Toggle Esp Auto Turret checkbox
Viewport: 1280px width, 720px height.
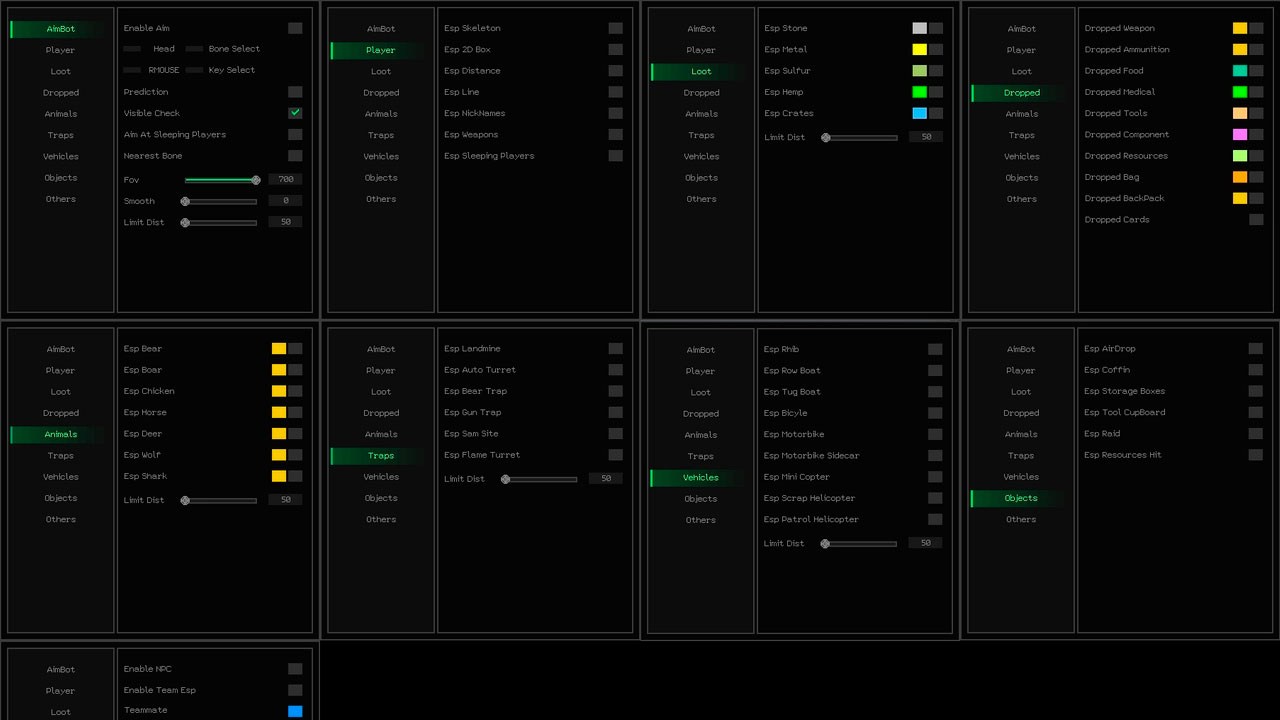tap(615, 370)
